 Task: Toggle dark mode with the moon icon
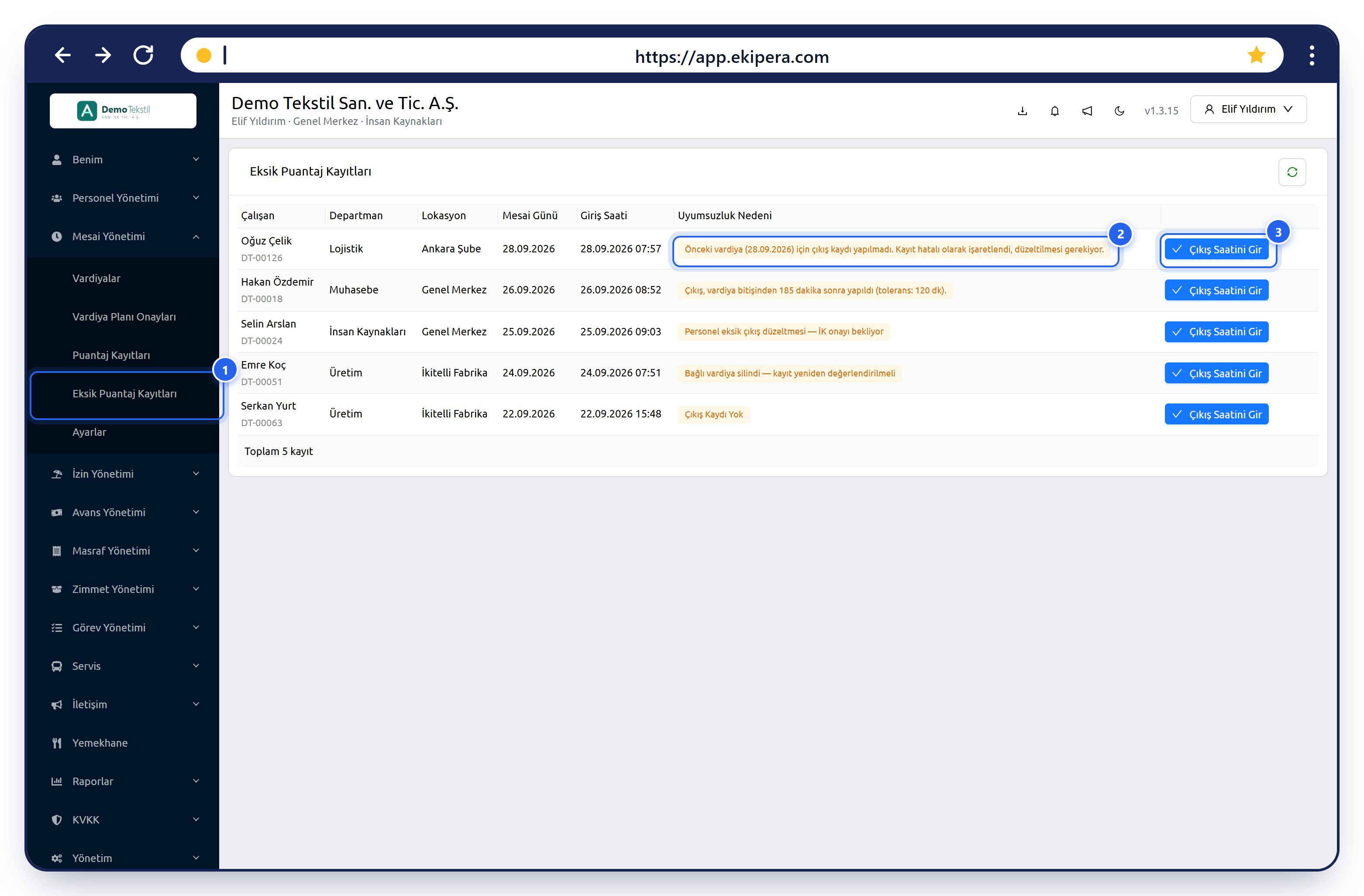click(x=1119, y=110)
